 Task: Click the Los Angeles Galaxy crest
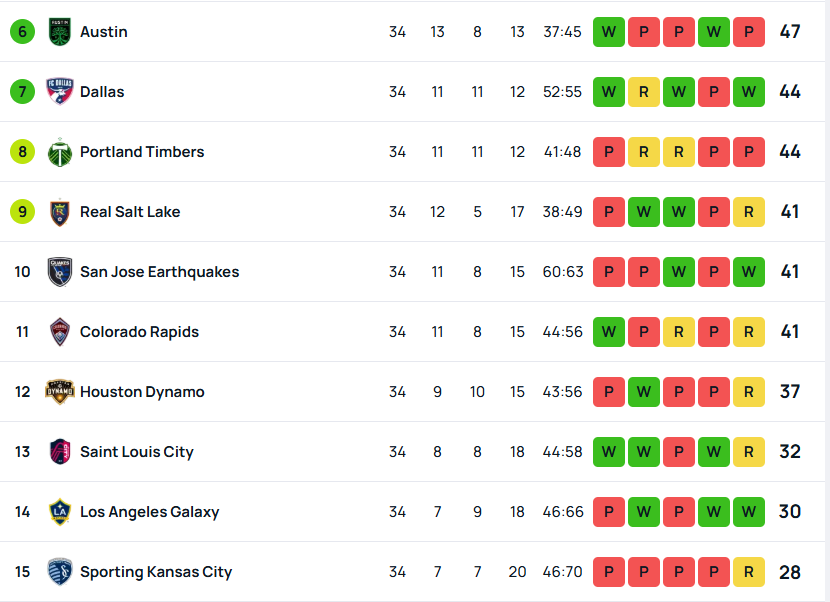coord(60,512)
